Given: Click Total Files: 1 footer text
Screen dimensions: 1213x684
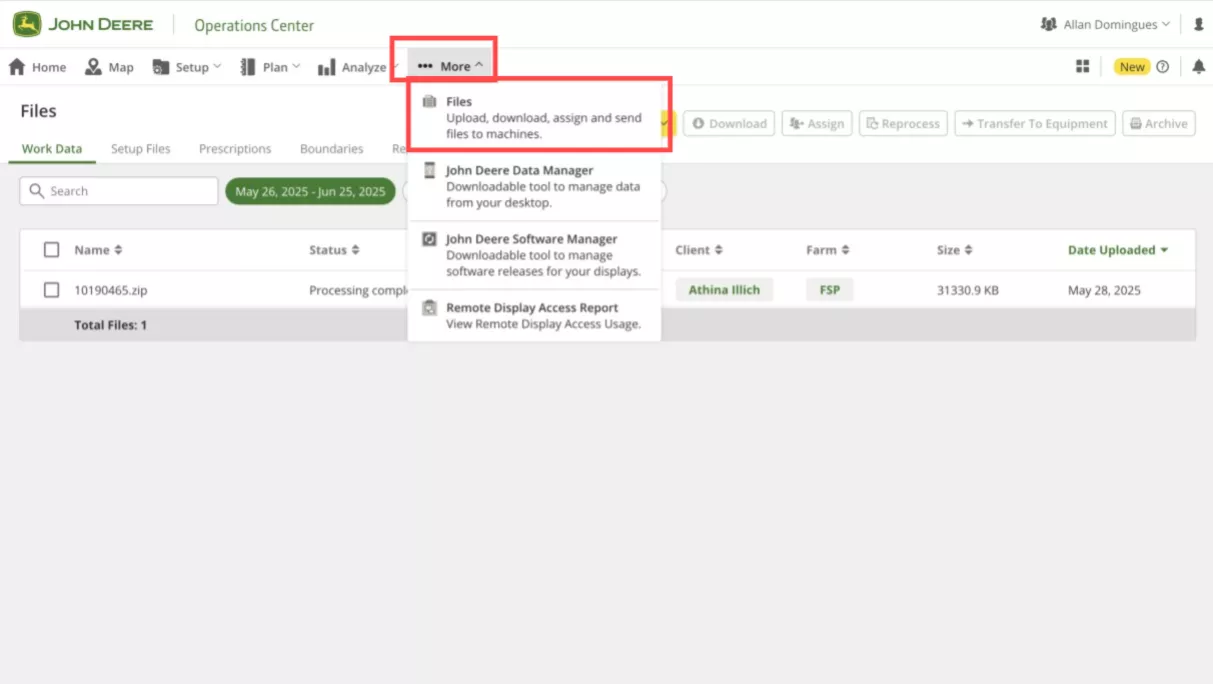Looking at the screenshot, I should pyautogui.click(x=110, y=325).
